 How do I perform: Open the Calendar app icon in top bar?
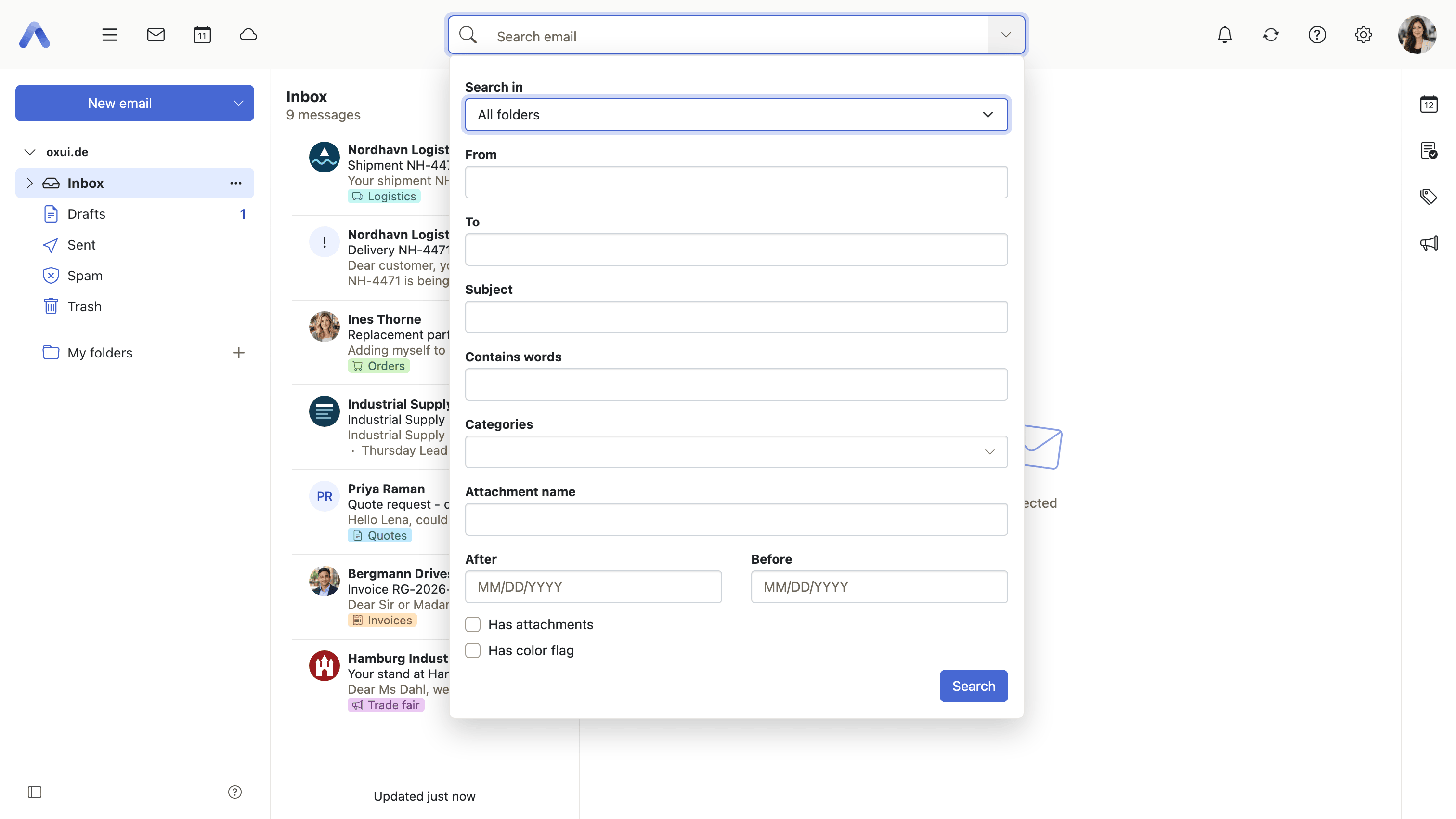pos(202,35)
